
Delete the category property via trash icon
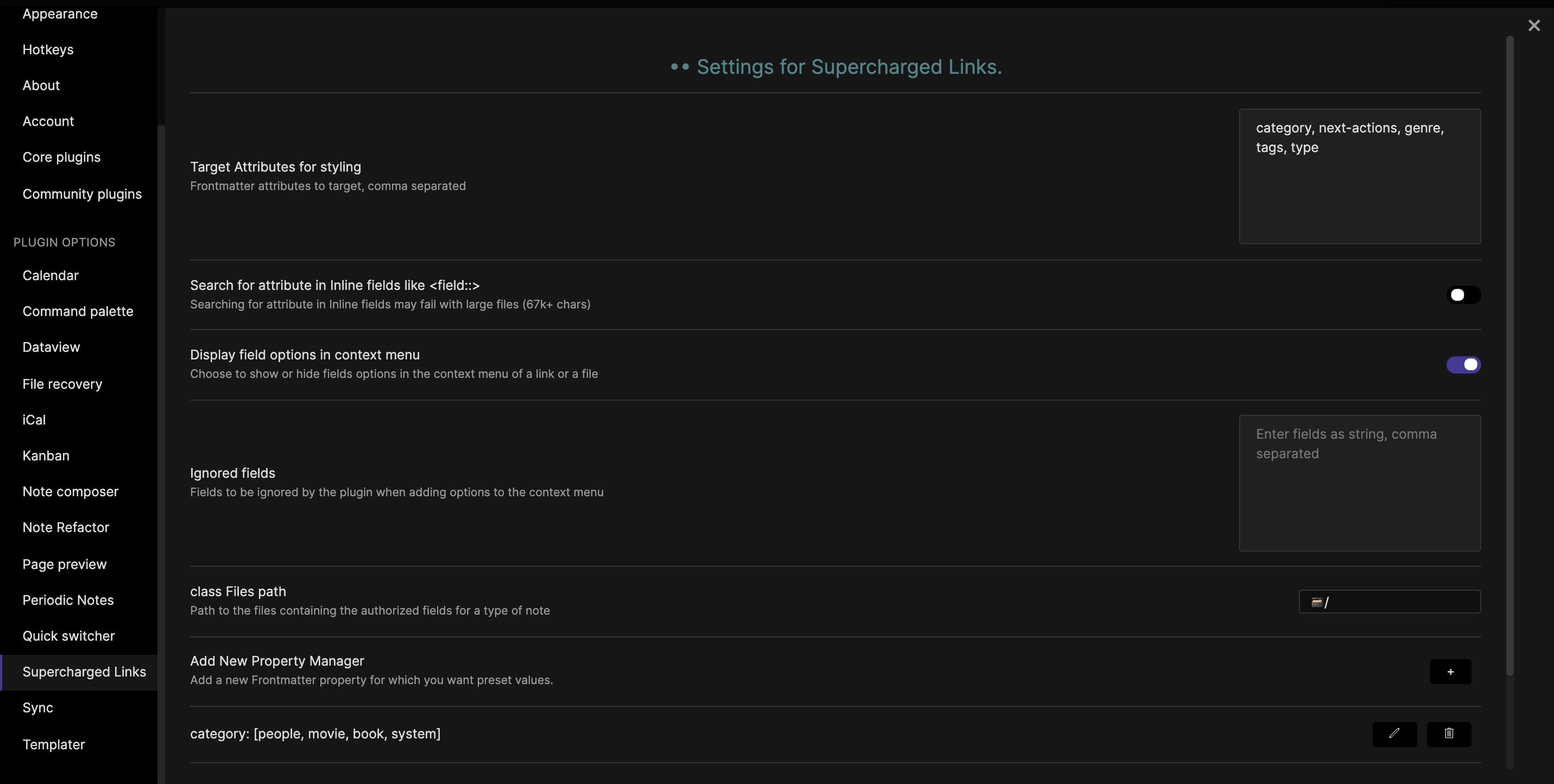(1449, 734)
